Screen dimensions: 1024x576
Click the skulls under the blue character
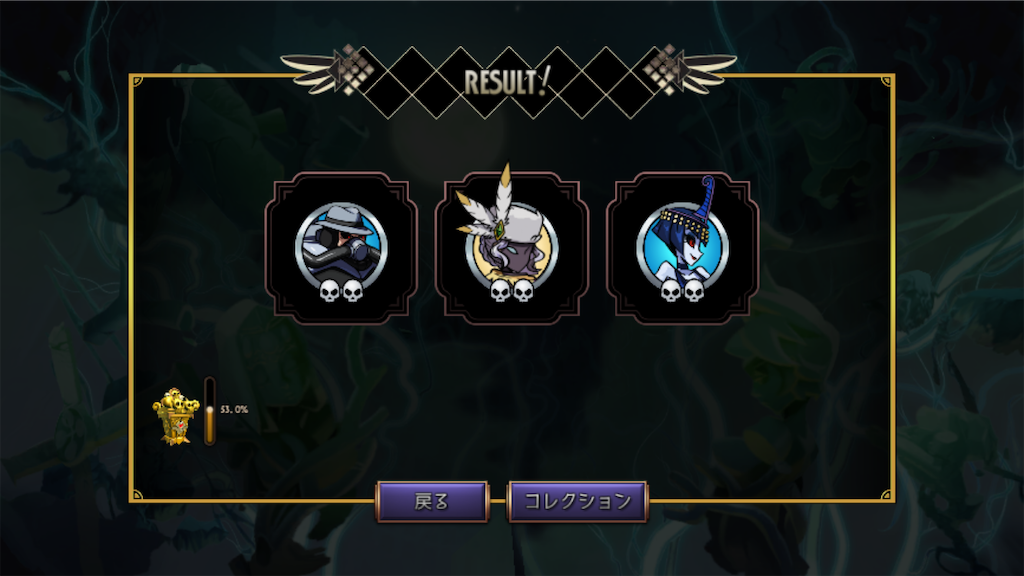pyautogui.click(x=682, y=291)
